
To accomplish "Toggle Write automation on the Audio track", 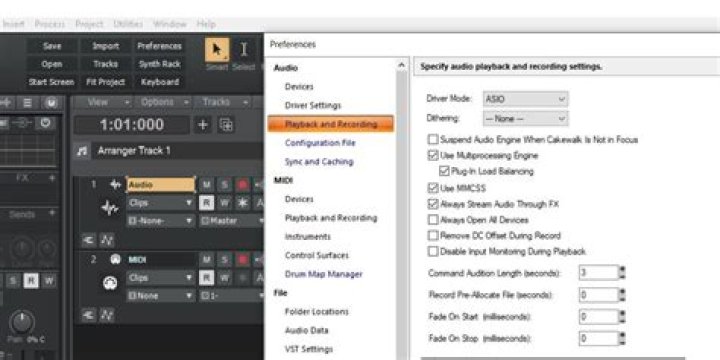I will (224, 202).
